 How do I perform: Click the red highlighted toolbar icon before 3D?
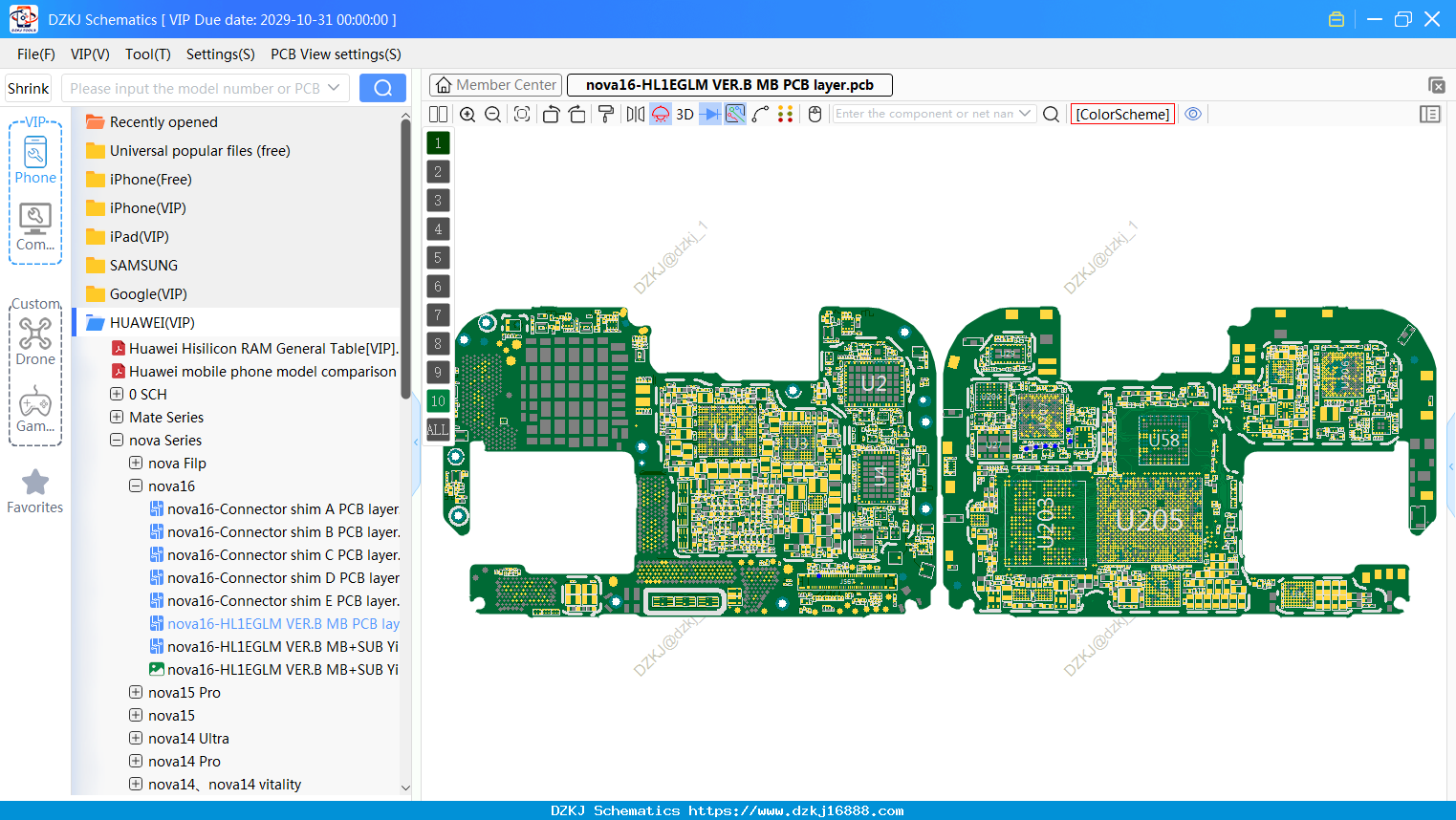(661, 114)
